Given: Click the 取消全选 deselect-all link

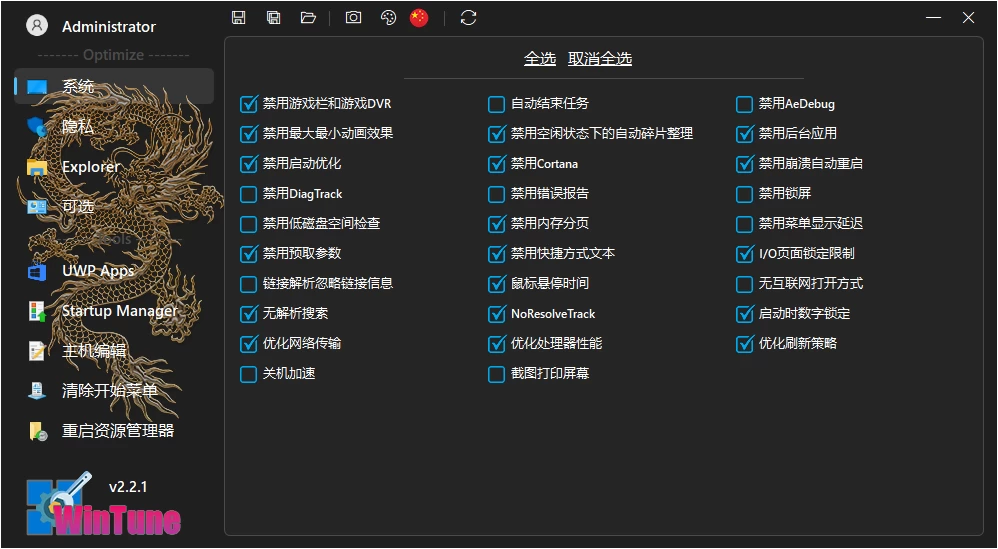Looking at the screenshot, I should pyautogui.click(x=600, y=59).
